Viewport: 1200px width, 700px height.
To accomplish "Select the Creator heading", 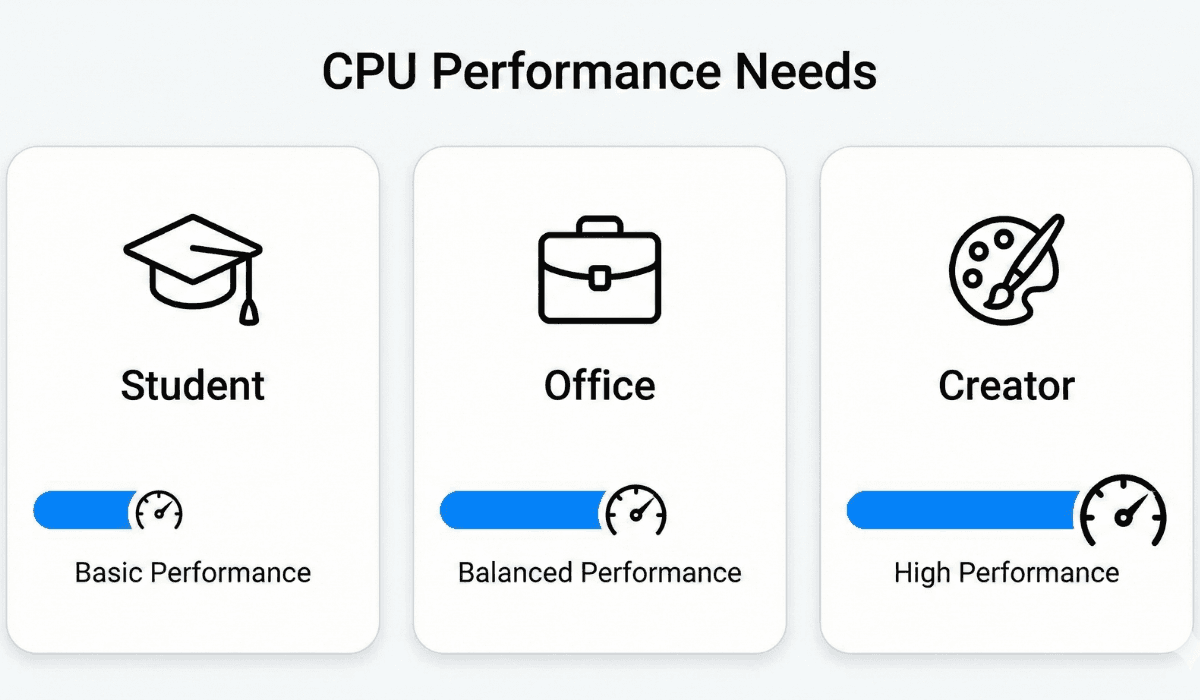I will (1006, 385).
